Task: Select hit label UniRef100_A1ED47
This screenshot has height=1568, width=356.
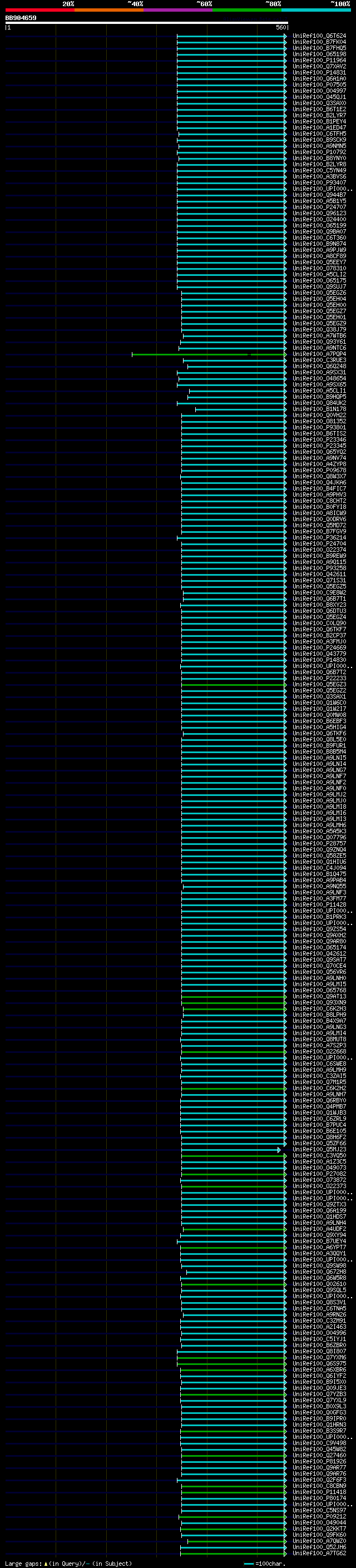Action: [319, 127]
